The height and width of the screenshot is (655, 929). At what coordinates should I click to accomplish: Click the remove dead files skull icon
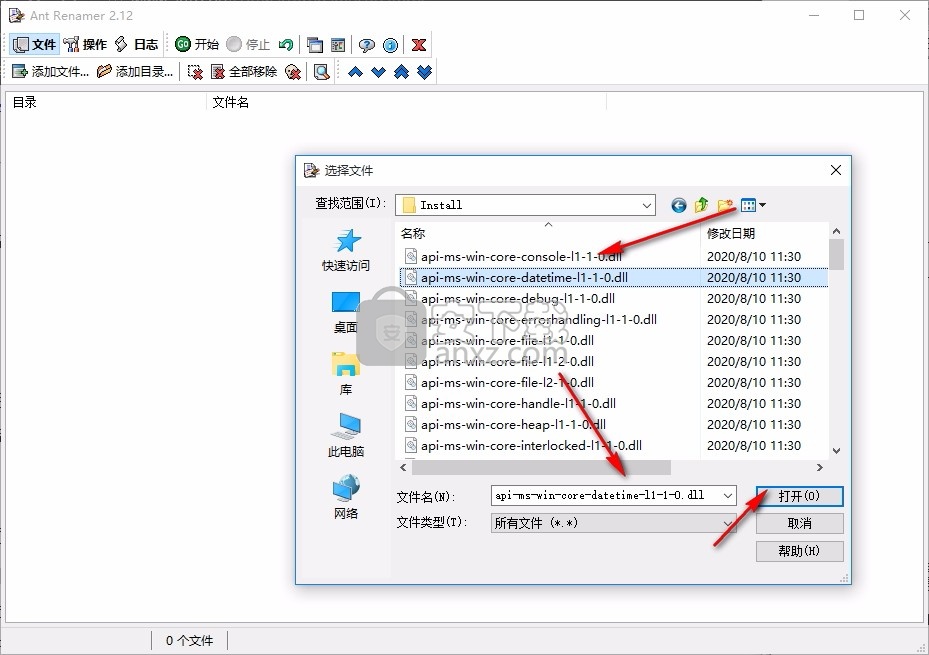pyautogui.click(x=293, y=72)
